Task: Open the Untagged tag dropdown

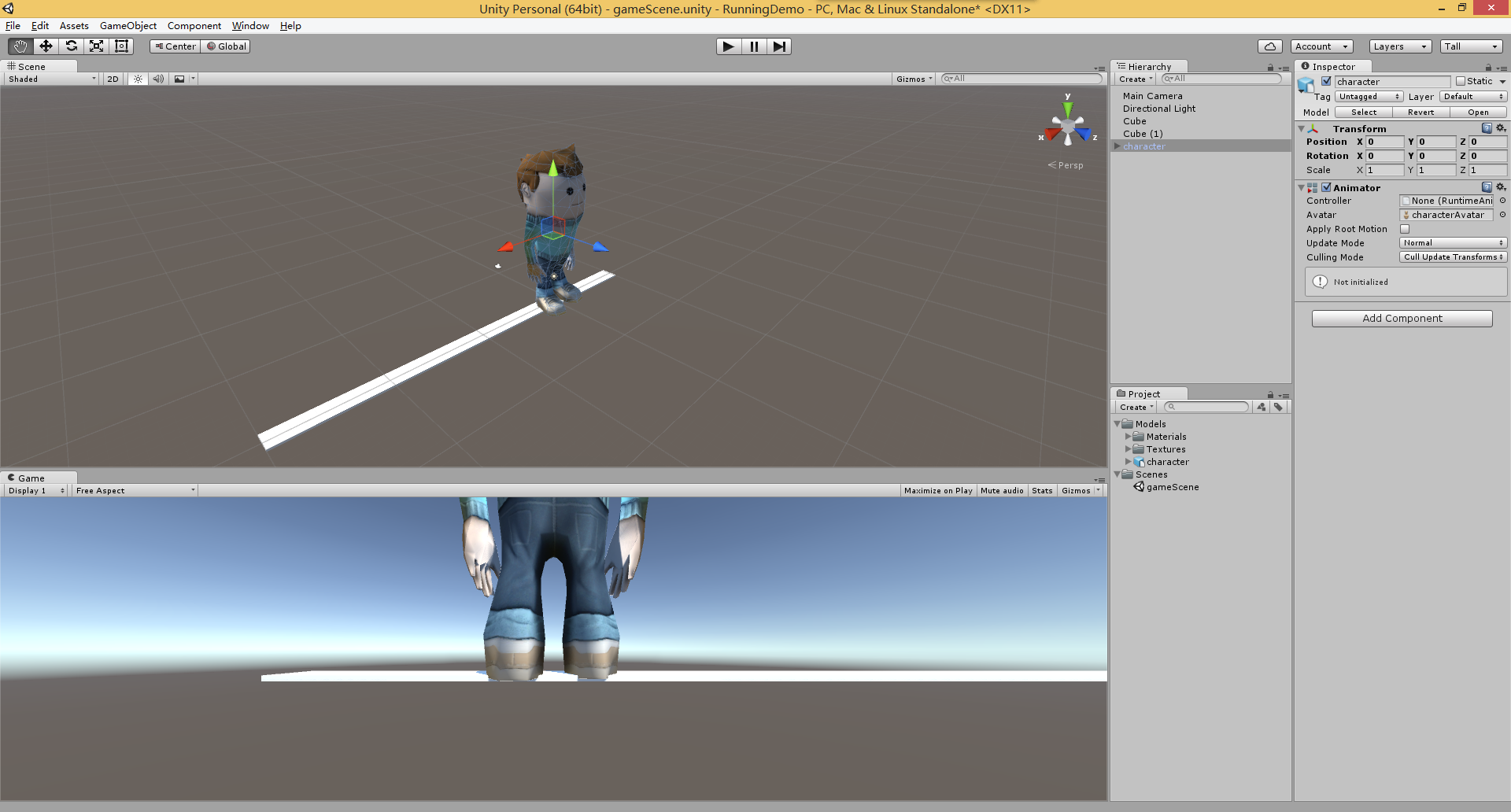Action: 1369,97
